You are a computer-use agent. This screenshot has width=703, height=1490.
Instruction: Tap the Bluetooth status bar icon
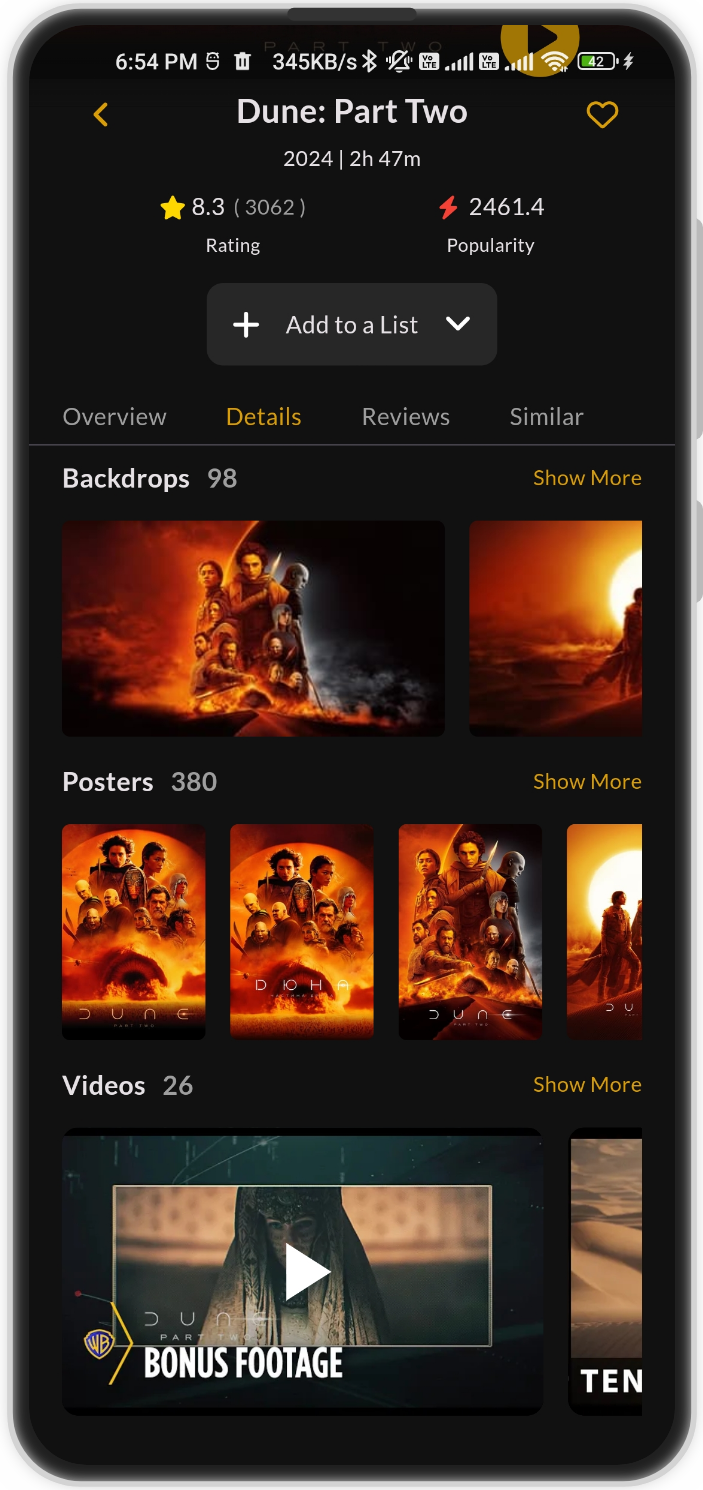pyautogui.click(x=369, y=62)
